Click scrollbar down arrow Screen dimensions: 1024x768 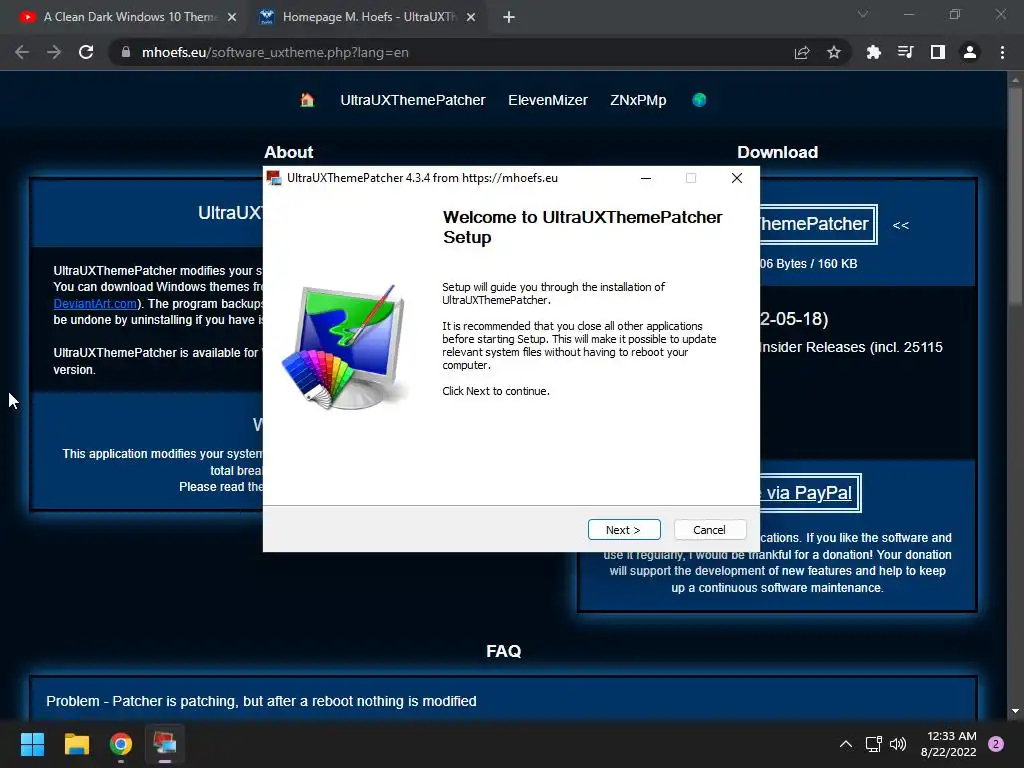1015,711
